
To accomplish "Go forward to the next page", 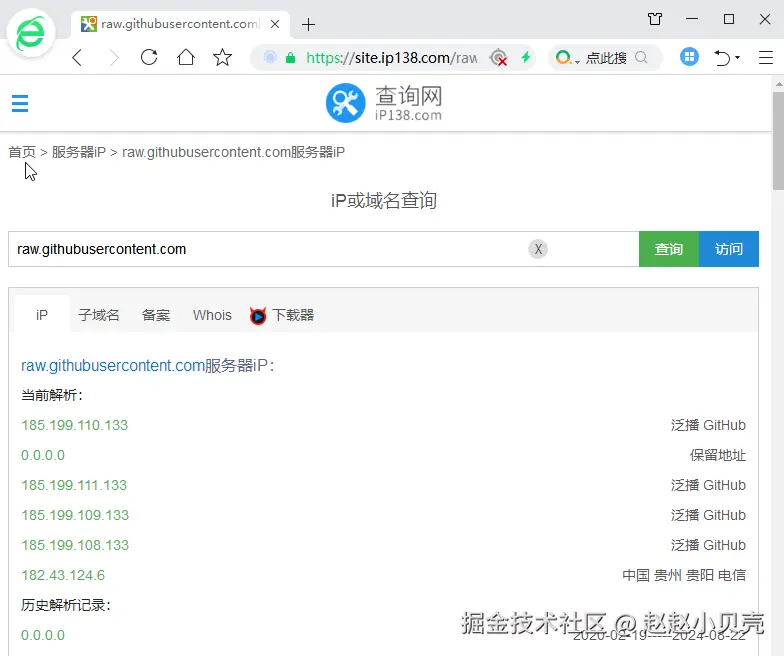I will click(x=114, y=58).
